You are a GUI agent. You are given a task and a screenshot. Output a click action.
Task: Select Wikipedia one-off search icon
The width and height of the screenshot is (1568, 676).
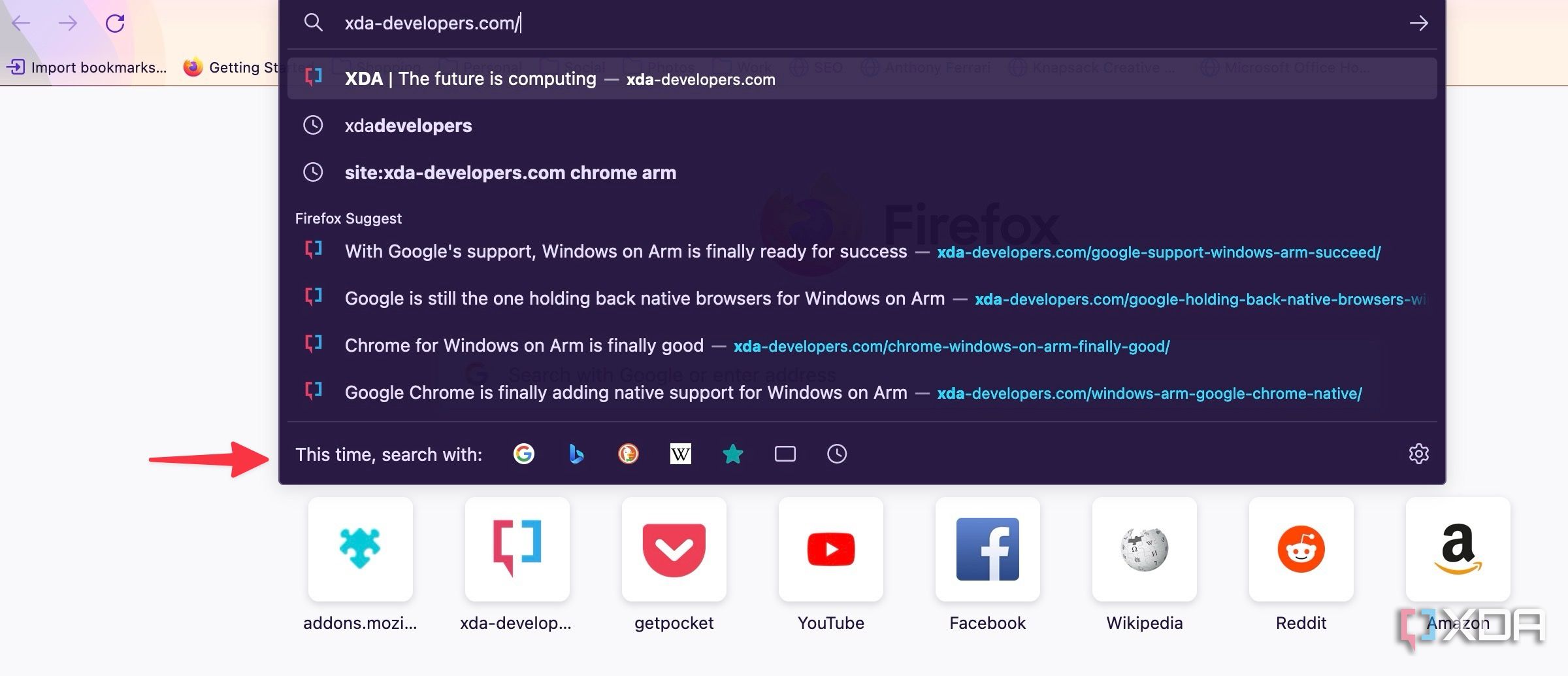pyautogui.click(x=680, y=454)
